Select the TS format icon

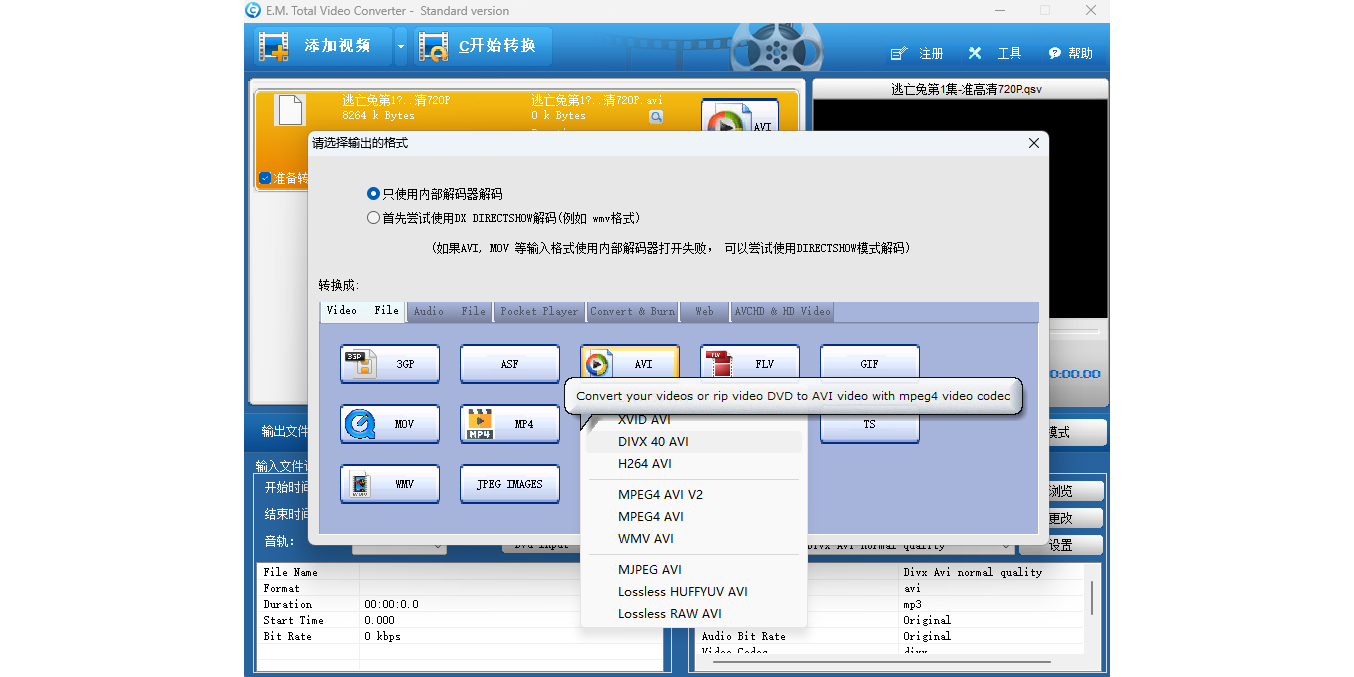click(869, 424)
